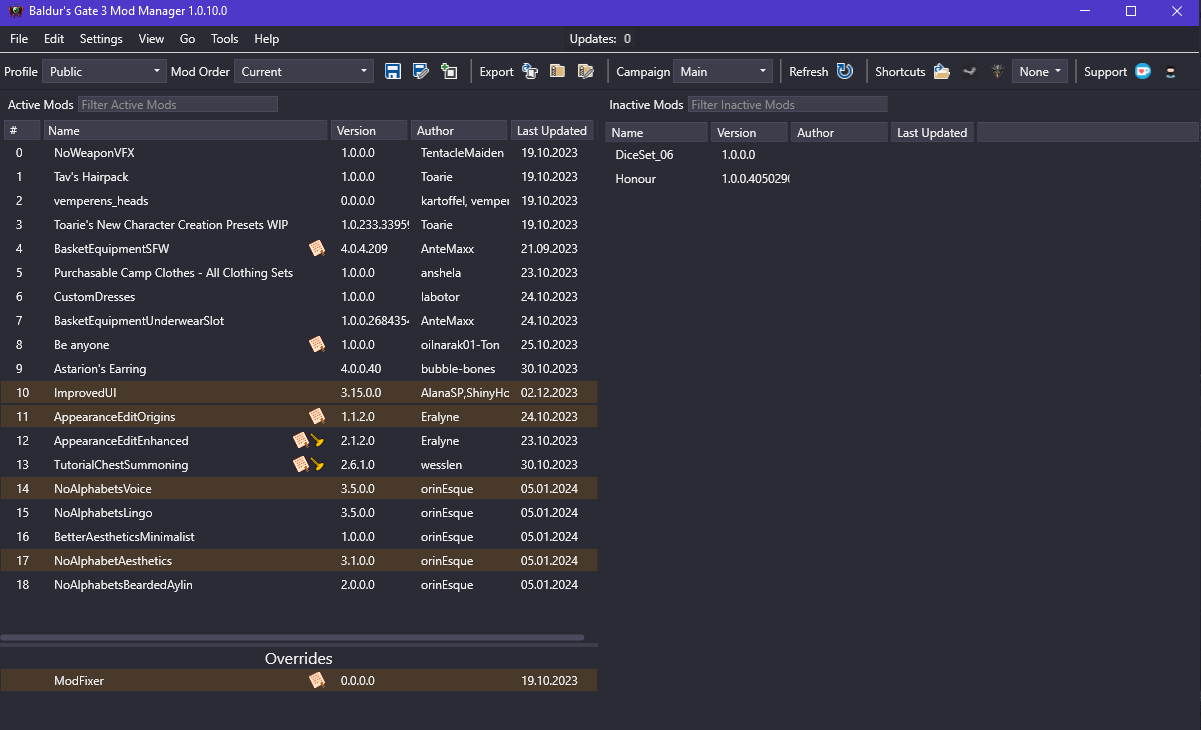
Task: Click the Save load order floppy icon
Action: (x=393, y=71)
